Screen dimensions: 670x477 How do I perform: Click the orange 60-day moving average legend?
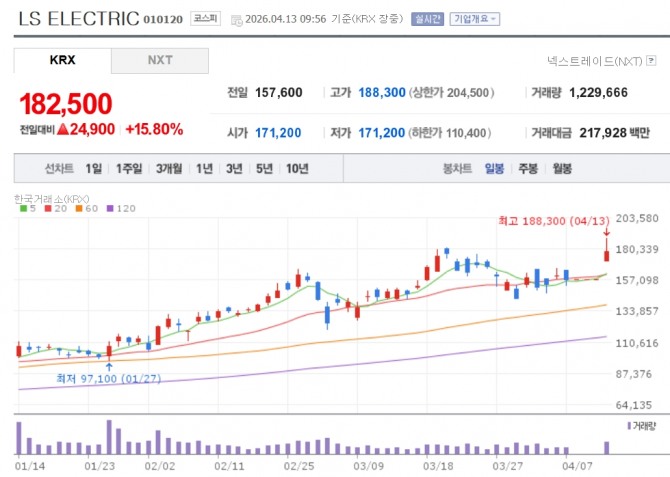point(86,209)
